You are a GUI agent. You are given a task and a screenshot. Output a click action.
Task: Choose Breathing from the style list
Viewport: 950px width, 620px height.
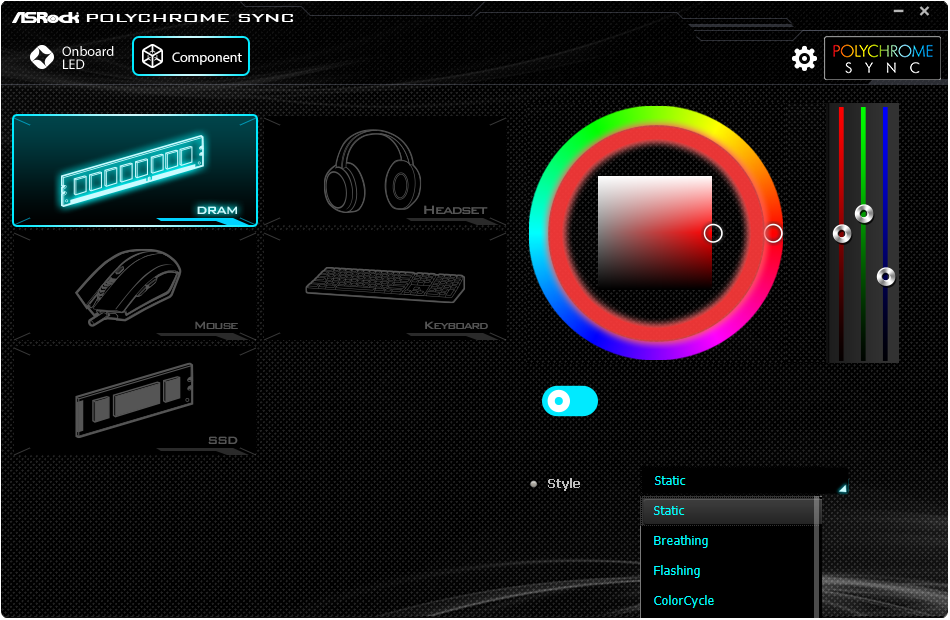click(729, 541)
